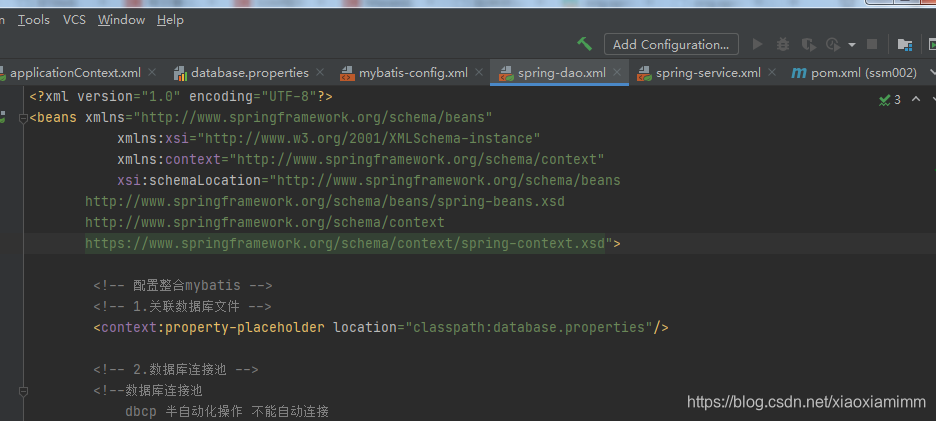The width and height of the screenshot is (936, 421).
Task: Click the mybatis-config.xml file type icon
Action: (347, 73)
